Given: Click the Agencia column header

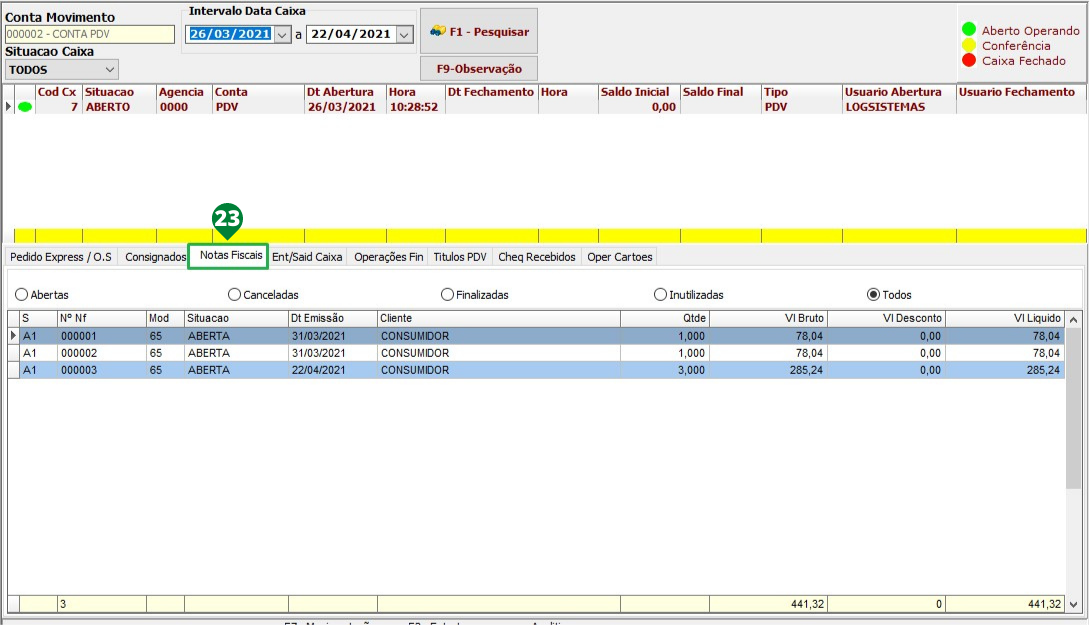Looking at the screenshot, I should click(184, 92).
